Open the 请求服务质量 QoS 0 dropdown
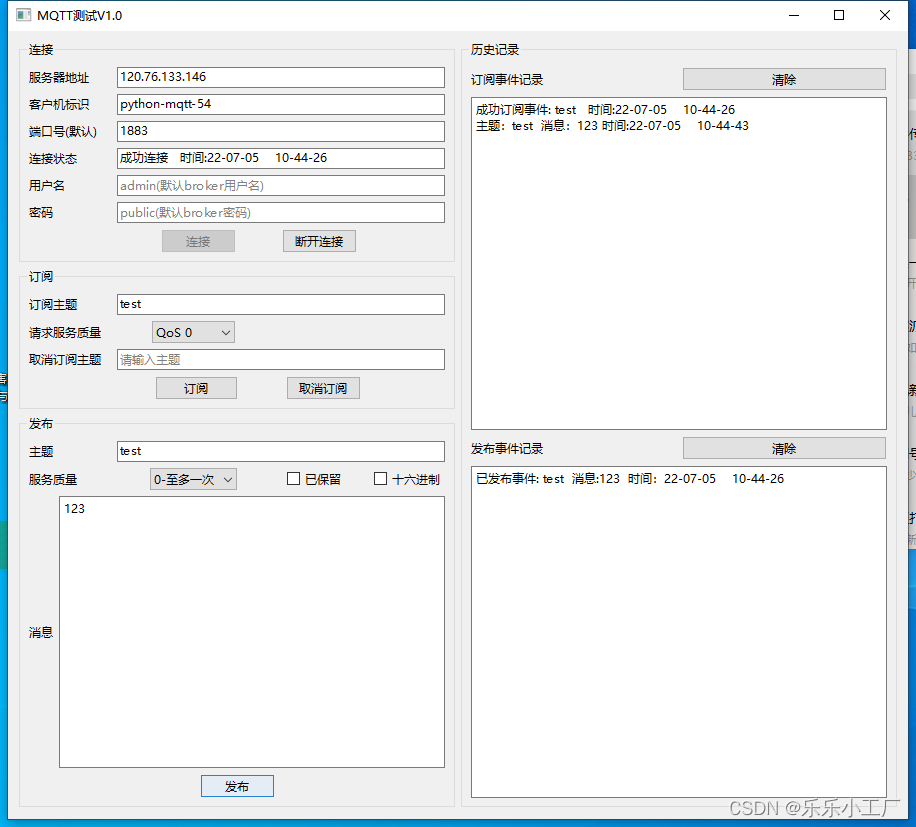The height and width of the screenshot is (827, 916). coord(193,332)
